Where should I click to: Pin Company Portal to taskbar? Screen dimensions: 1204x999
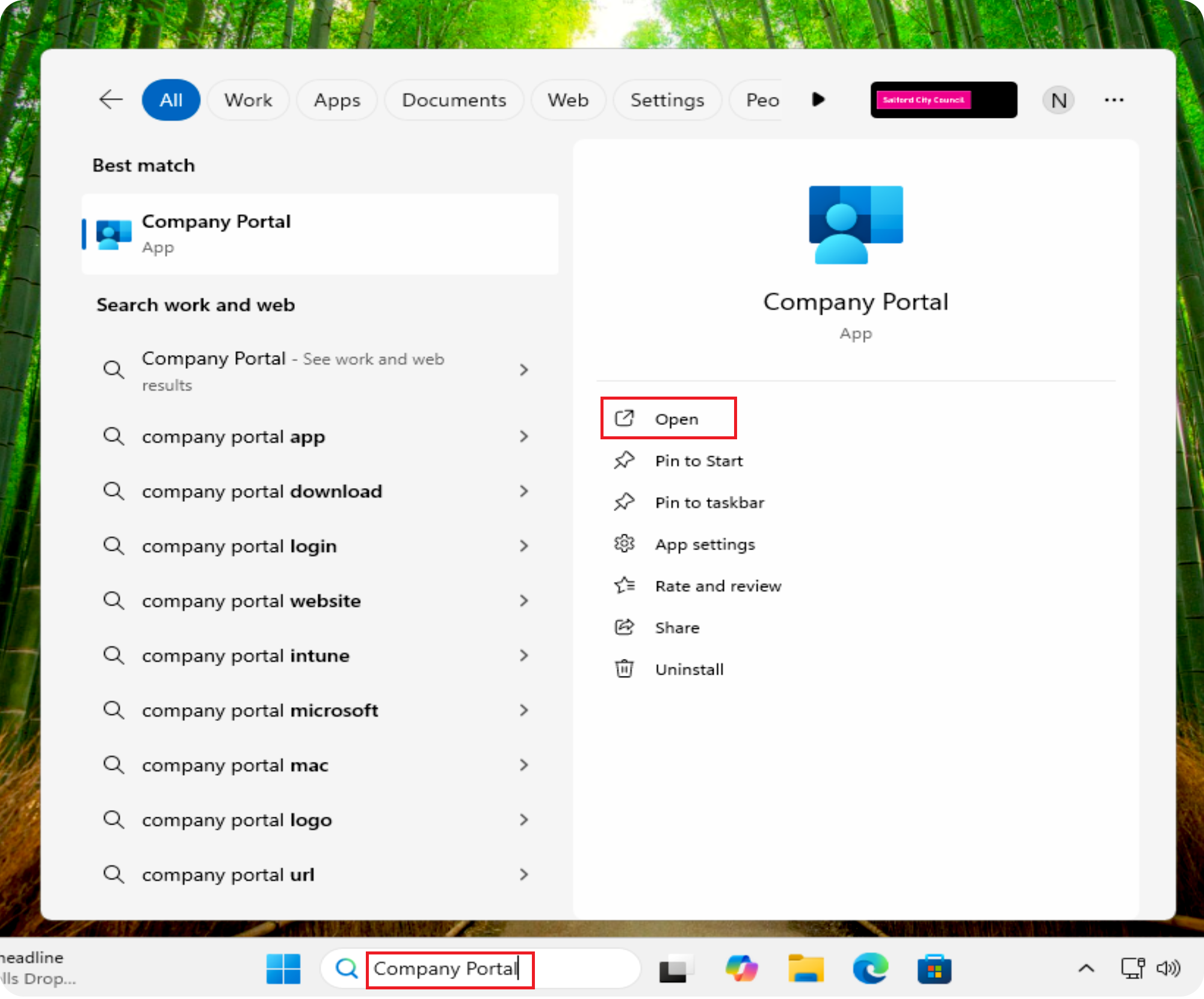709,503
